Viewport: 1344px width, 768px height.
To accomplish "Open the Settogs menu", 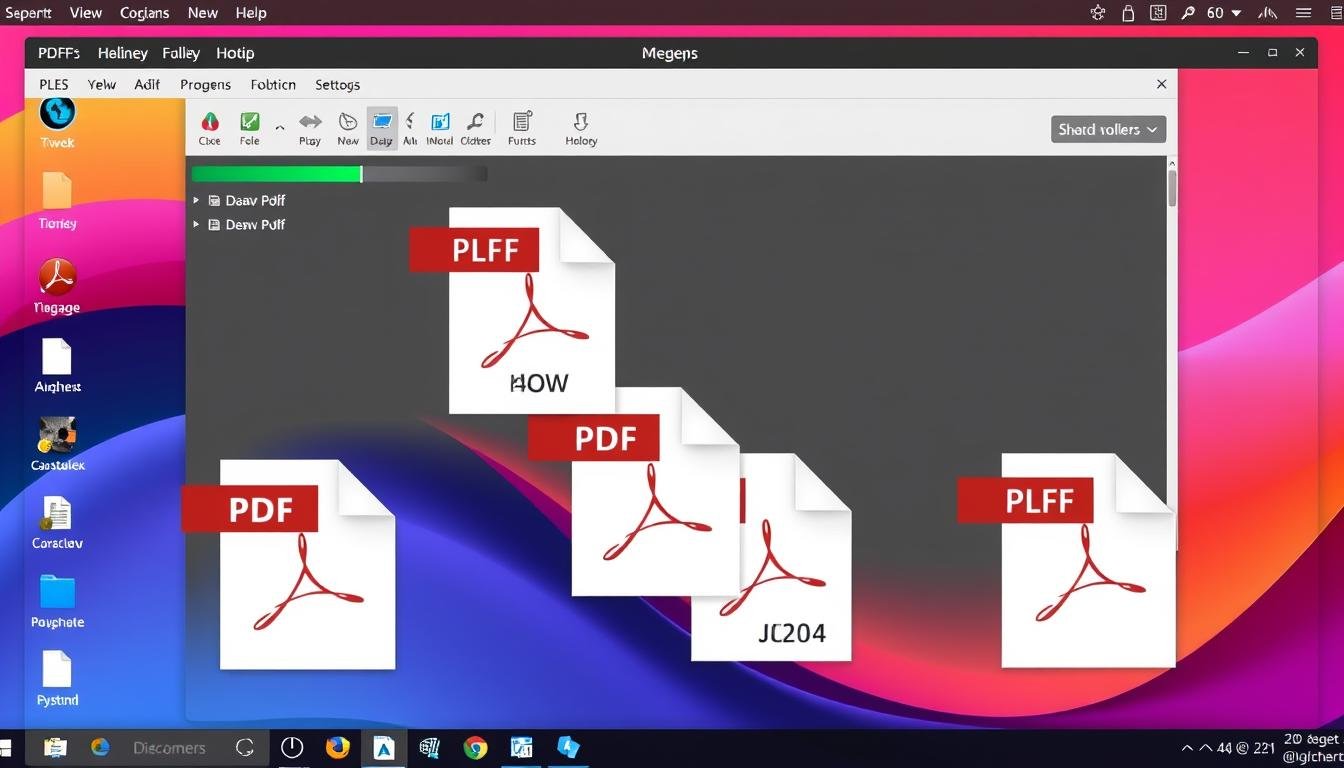I will tap(337, 85).
